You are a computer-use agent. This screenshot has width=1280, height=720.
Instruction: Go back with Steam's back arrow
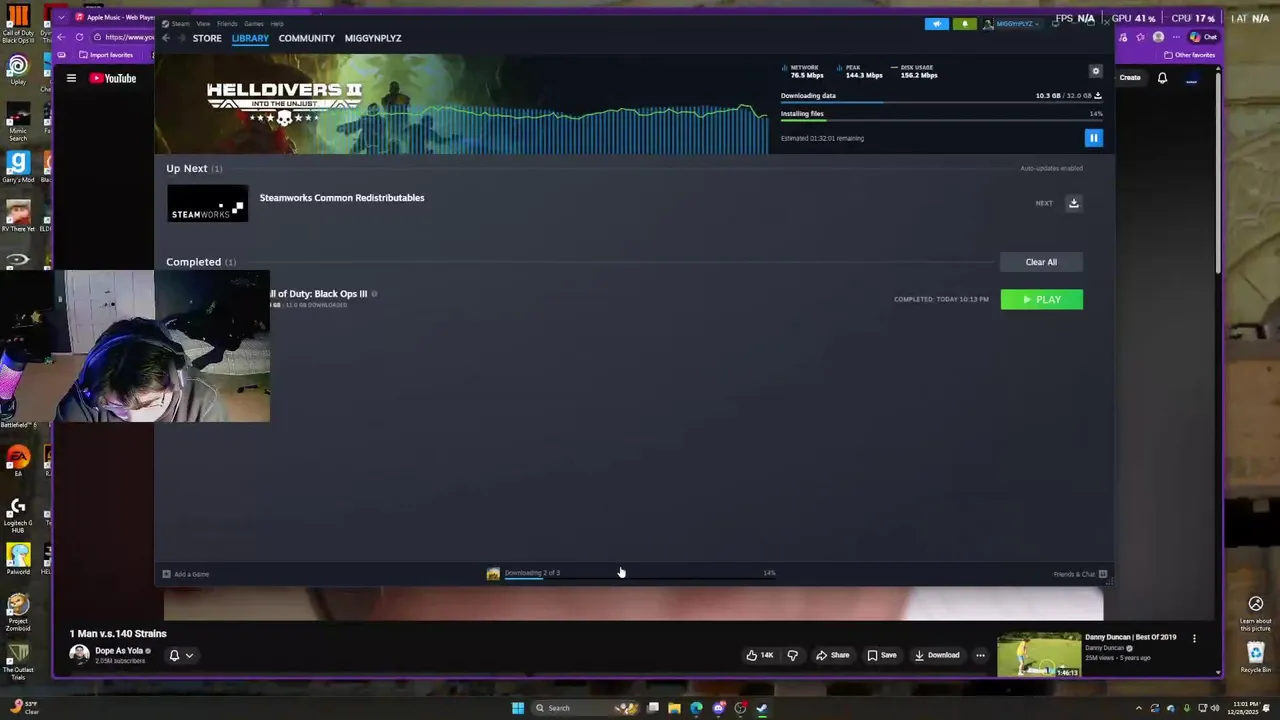point(166,38)
